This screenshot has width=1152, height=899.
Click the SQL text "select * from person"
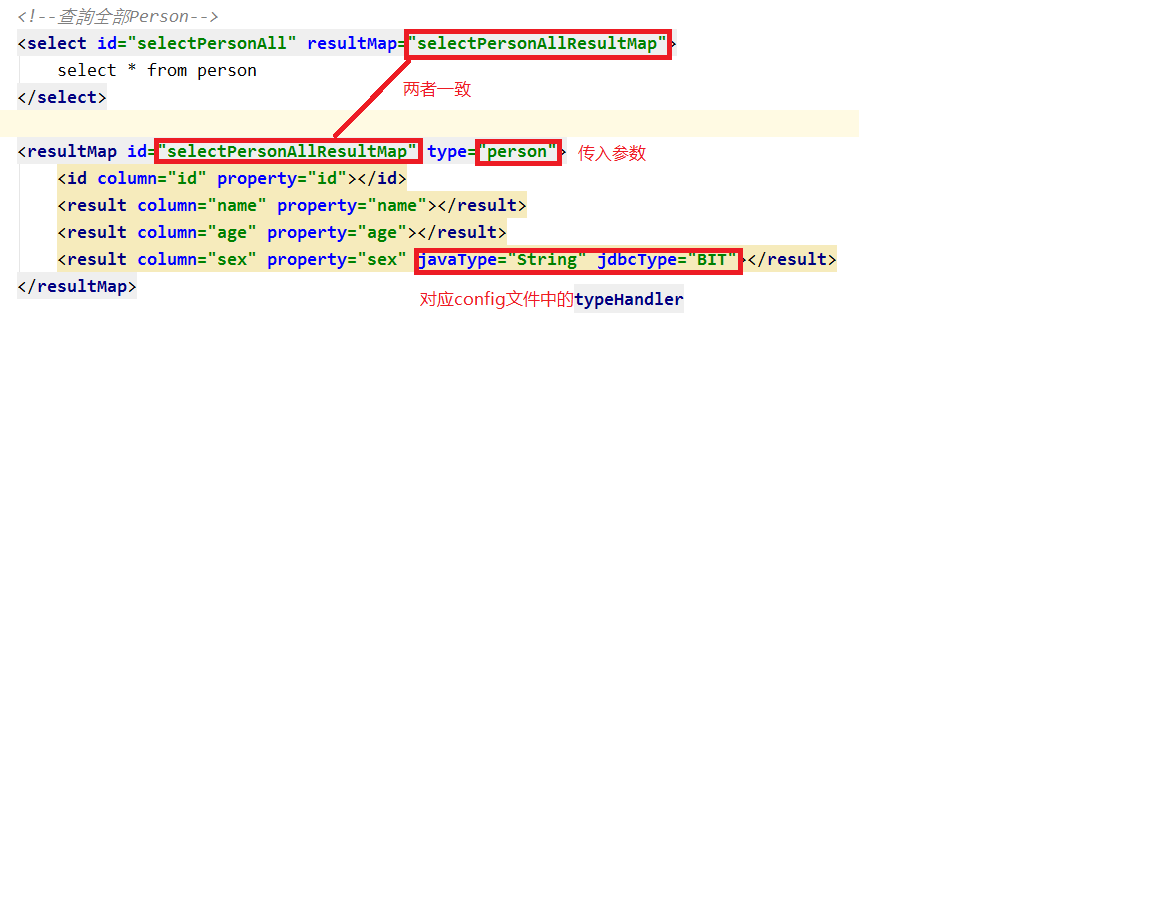157,71
